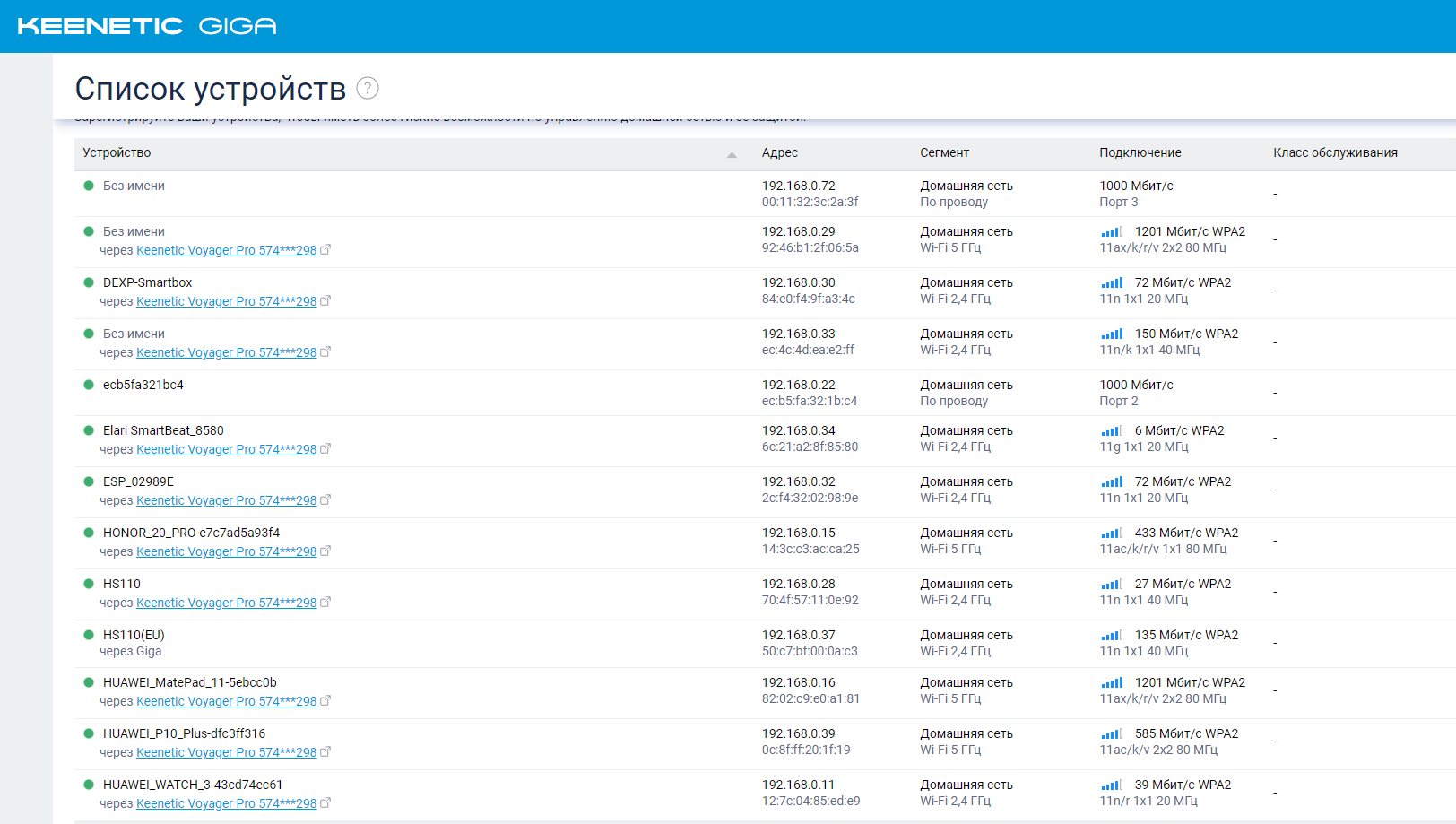Click через Giga text under HS110(EU)

(131, 651)
